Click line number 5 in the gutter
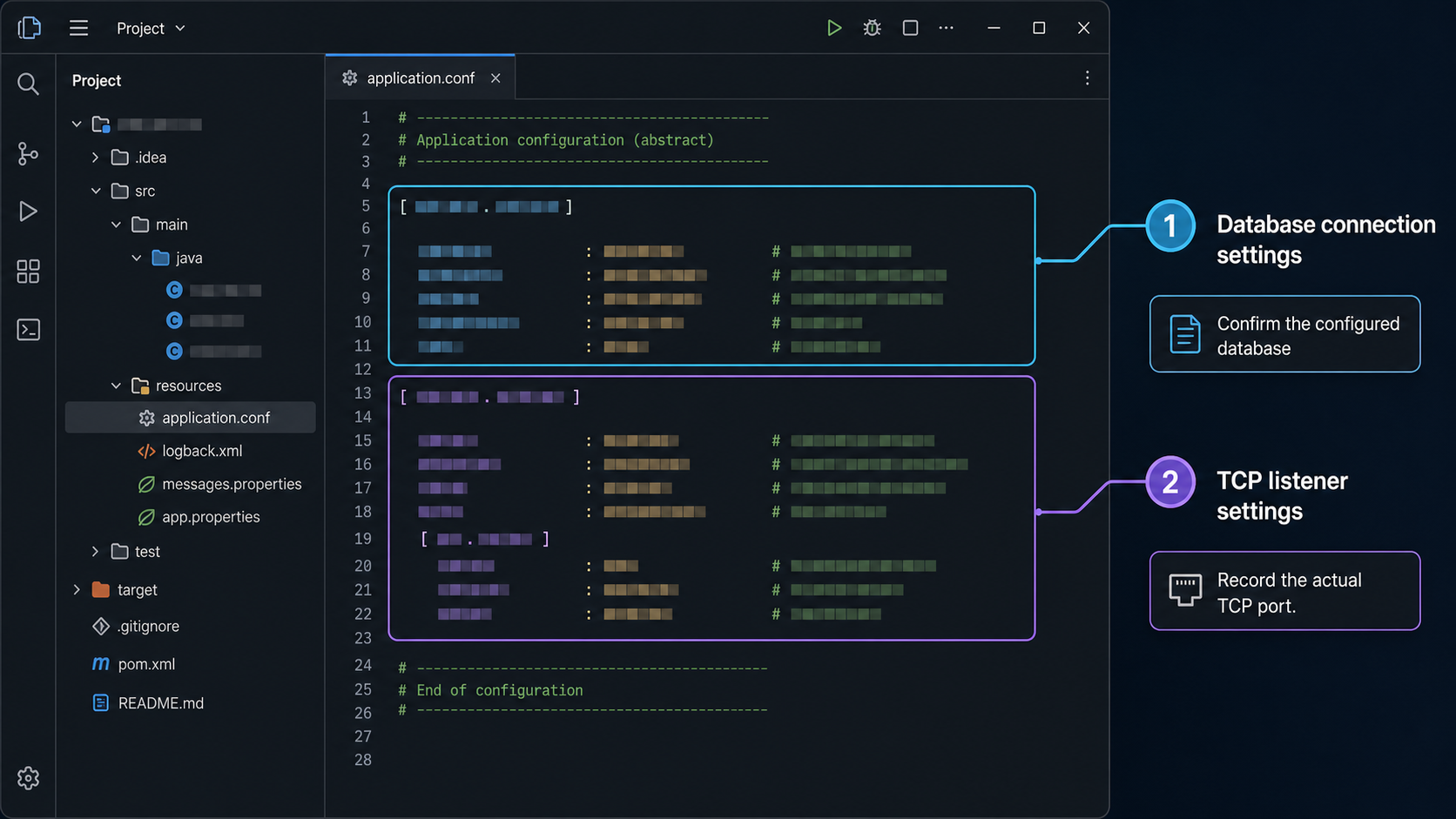Image resolution: width=1456 pixels, height=819 pixels. coord(366,206)
